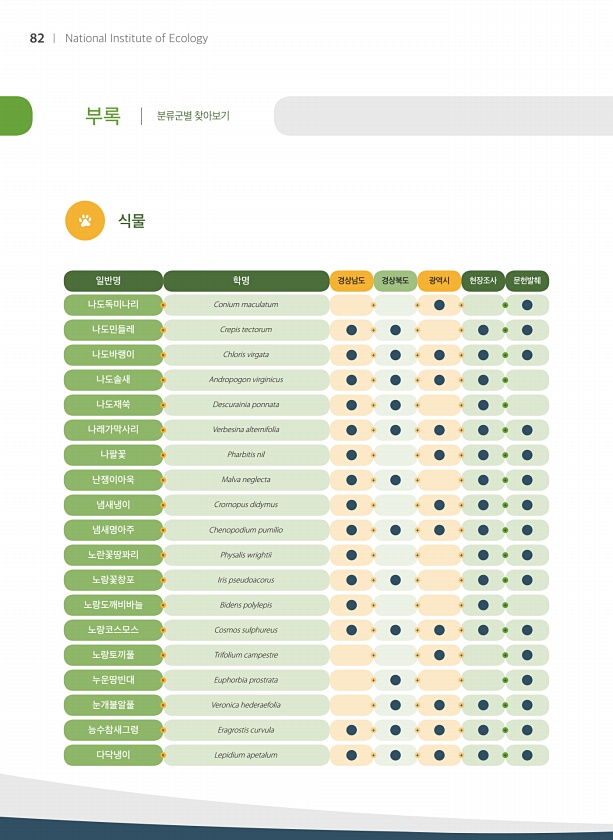Click the 광역시 dot for 눈개불알풀
Viewport: 613px width, 840px height.
(439, 705)
